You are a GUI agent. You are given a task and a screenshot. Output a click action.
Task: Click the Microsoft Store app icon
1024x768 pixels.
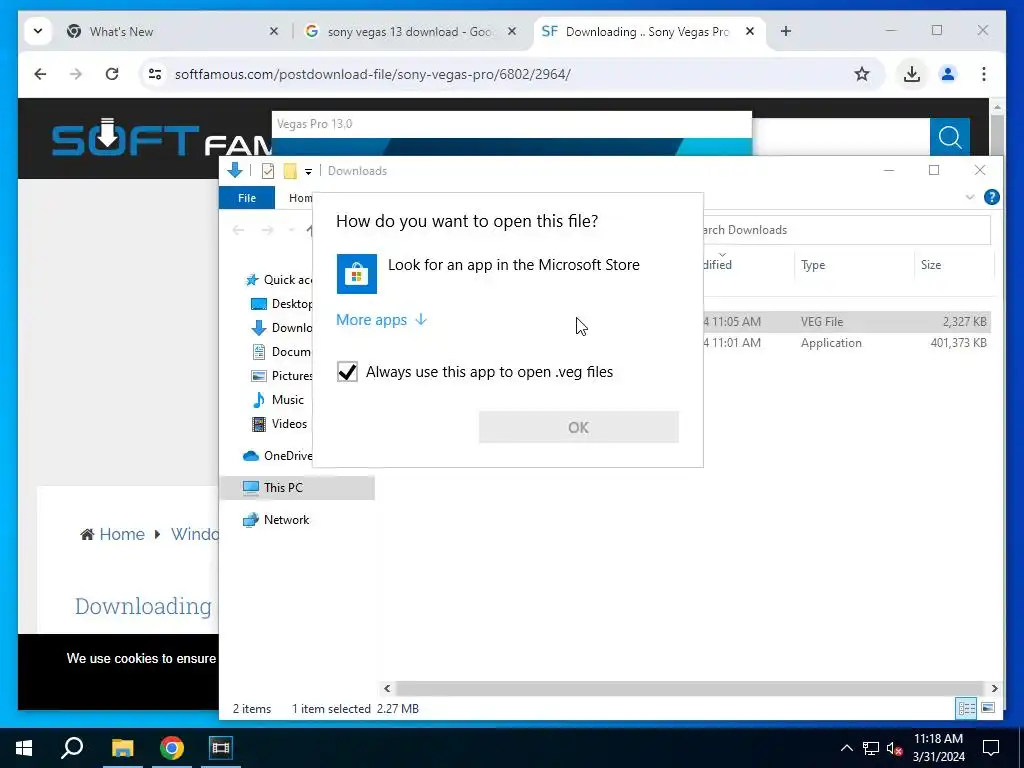tap(357, 274)
